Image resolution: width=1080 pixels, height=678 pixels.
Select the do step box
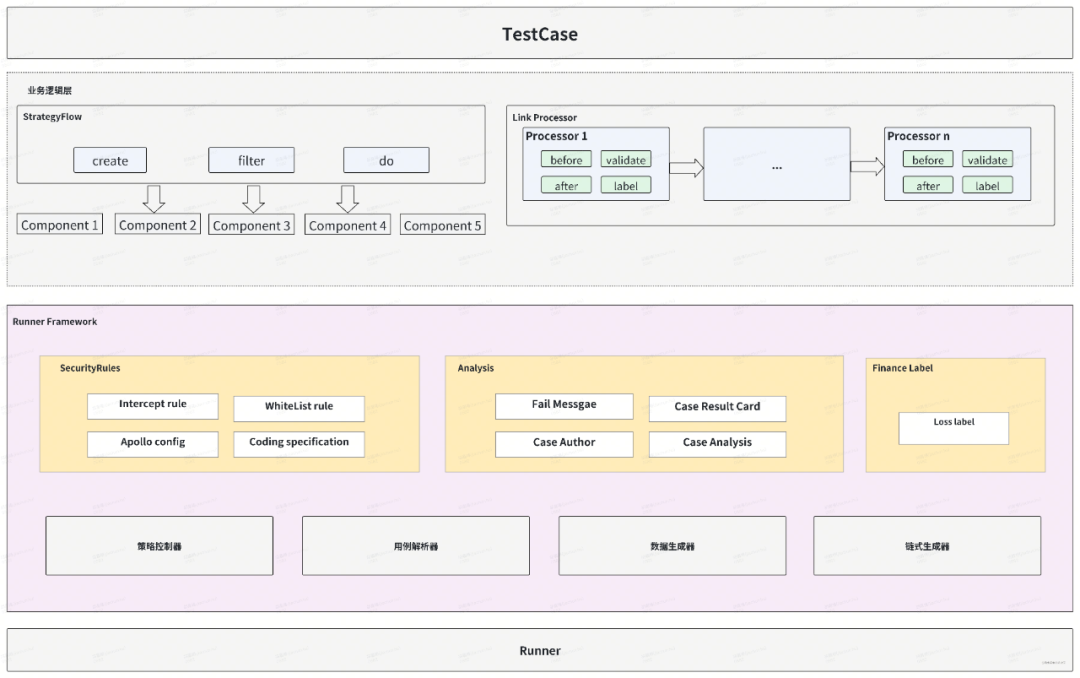pyautogui.click(x=386, y=160)
